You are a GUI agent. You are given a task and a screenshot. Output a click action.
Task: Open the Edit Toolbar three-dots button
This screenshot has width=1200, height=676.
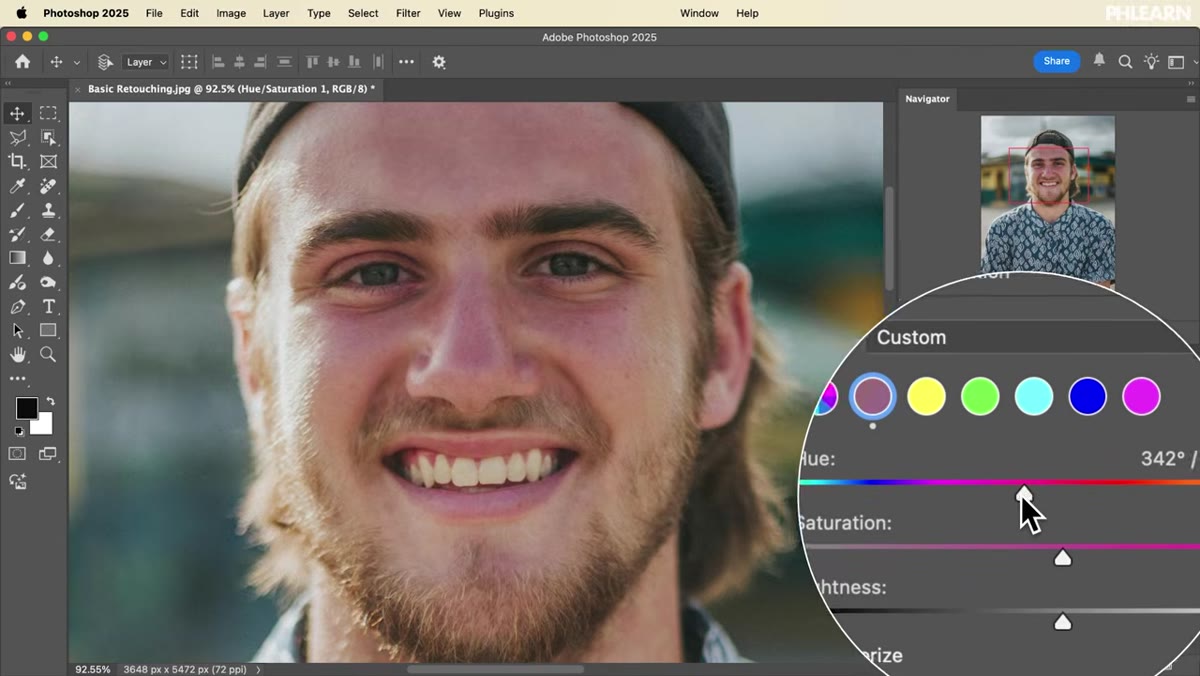[17, 379]
